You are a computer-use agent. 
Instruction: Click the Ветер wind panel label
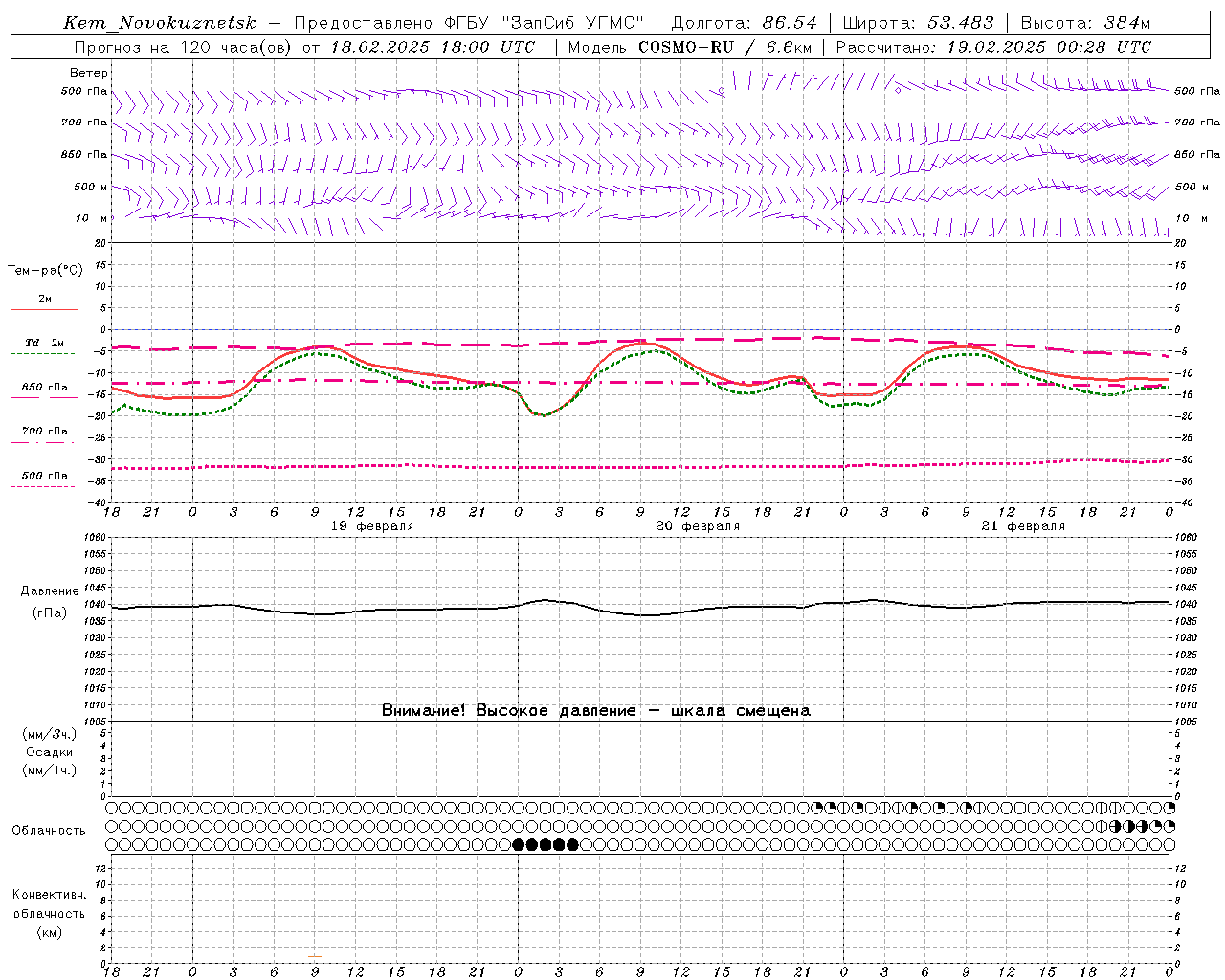pyautogui.click(x=89, y=73)
